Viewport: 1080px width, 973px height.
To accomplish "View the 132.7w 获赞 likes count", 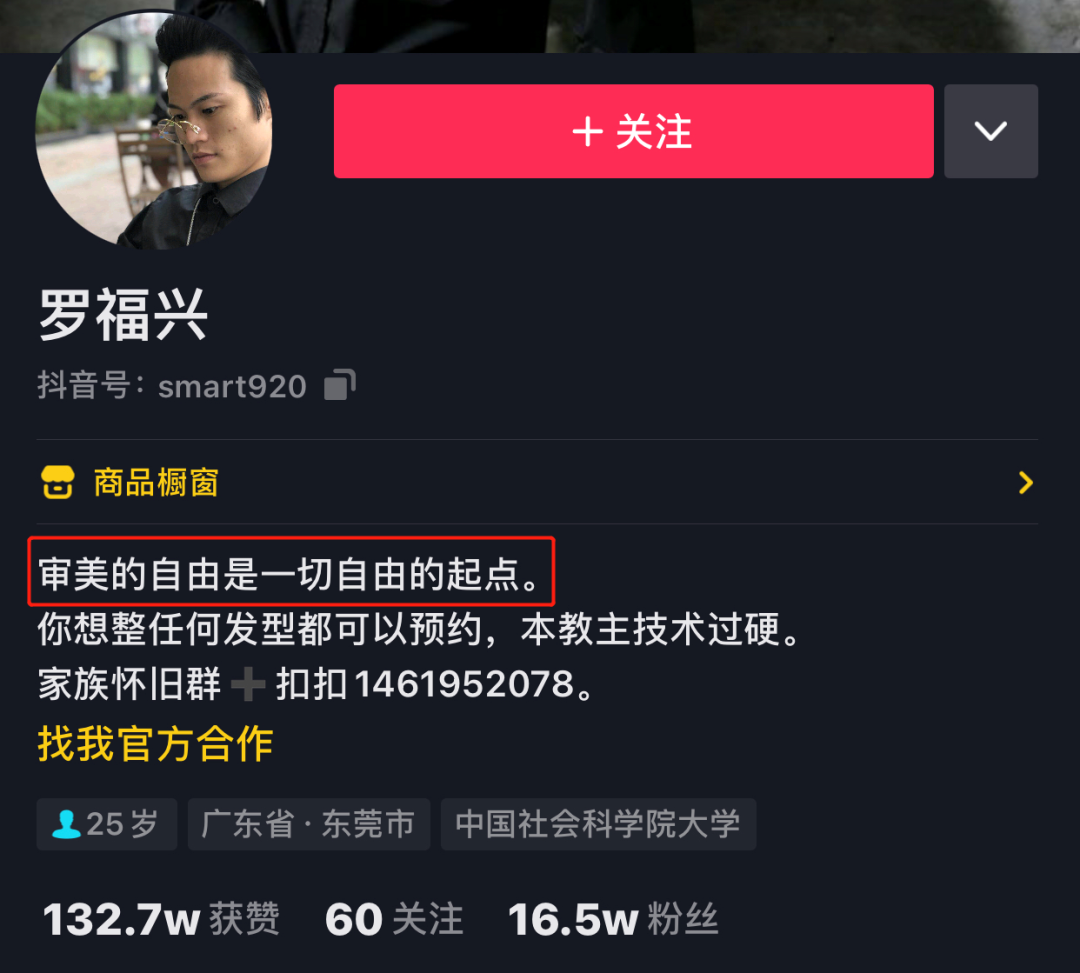I will 161,919.
